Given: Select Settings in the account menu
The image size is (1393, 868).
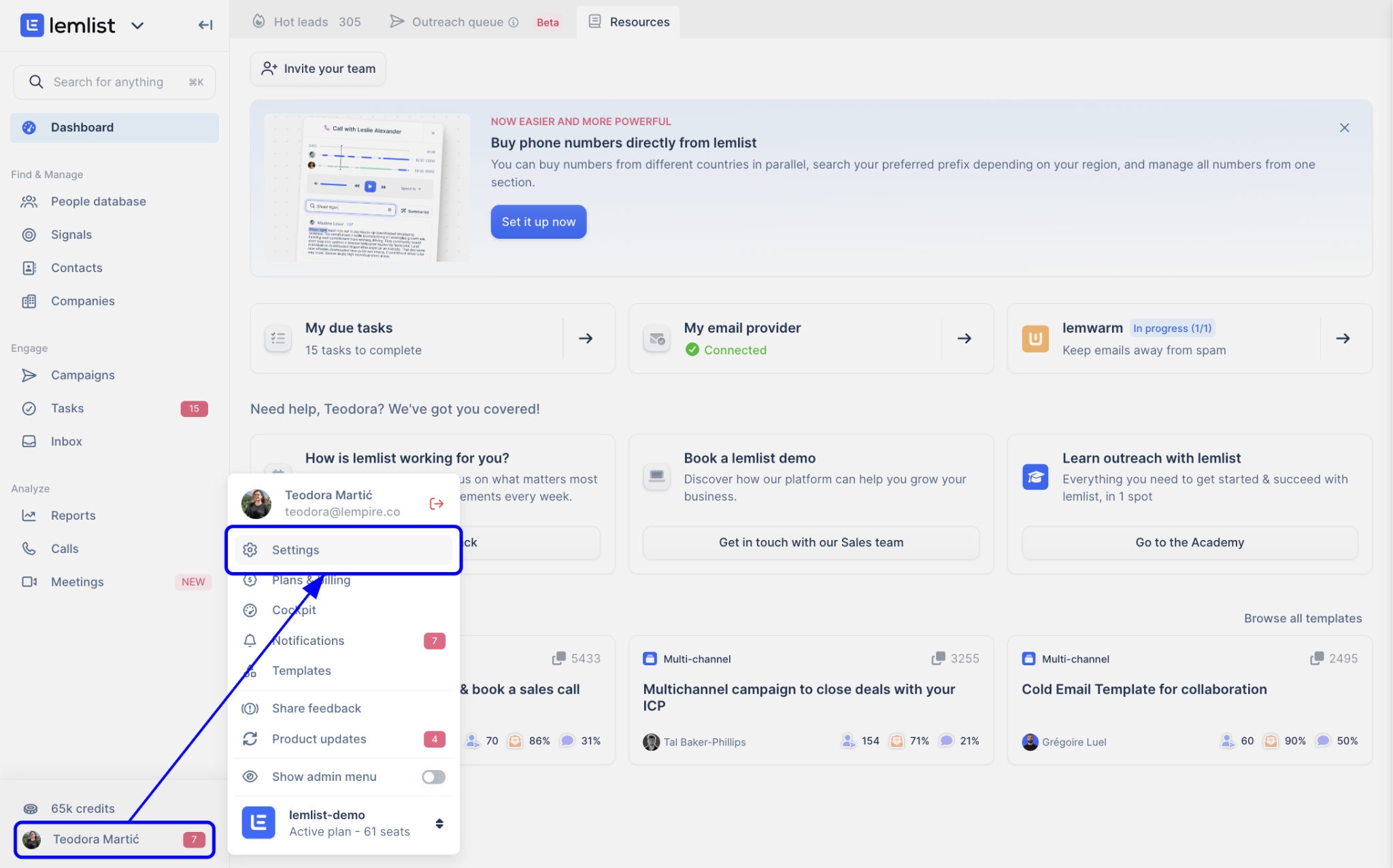Looking at the screenshot, I should 343,550.
